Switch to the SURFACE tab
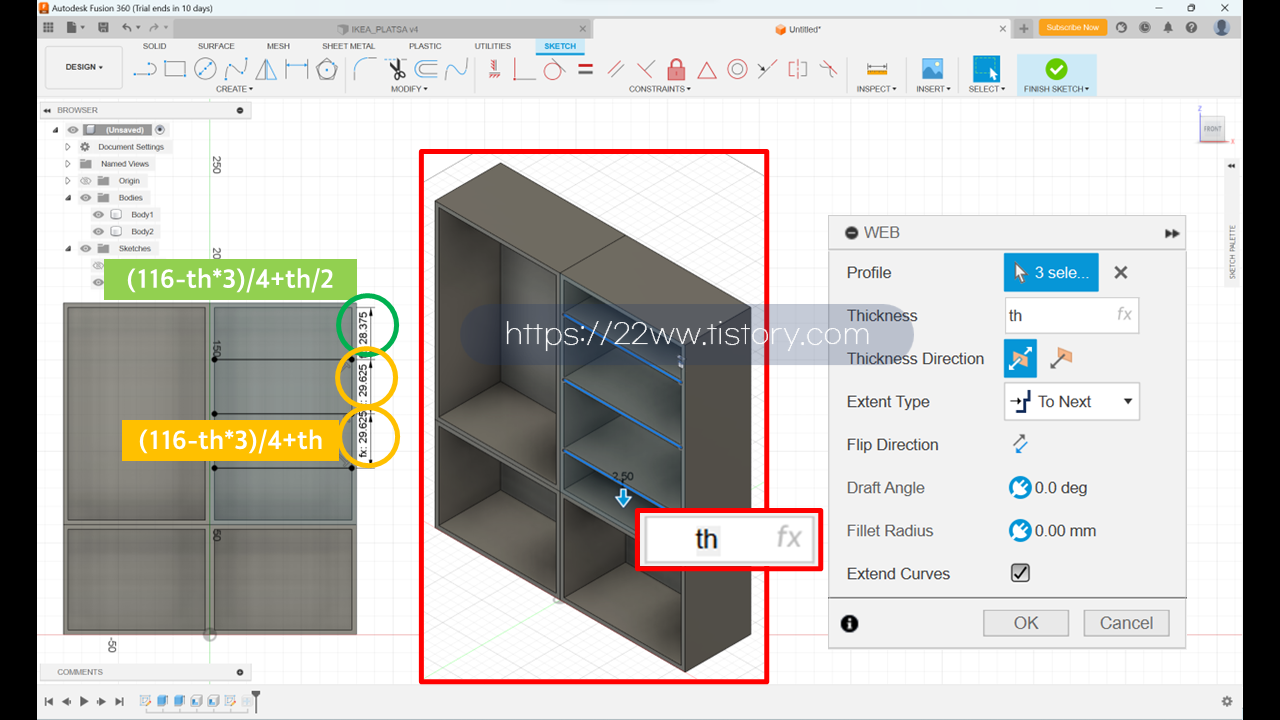Image resolution: width=1280 pixels, height=720 pixels. click(216, 46)
